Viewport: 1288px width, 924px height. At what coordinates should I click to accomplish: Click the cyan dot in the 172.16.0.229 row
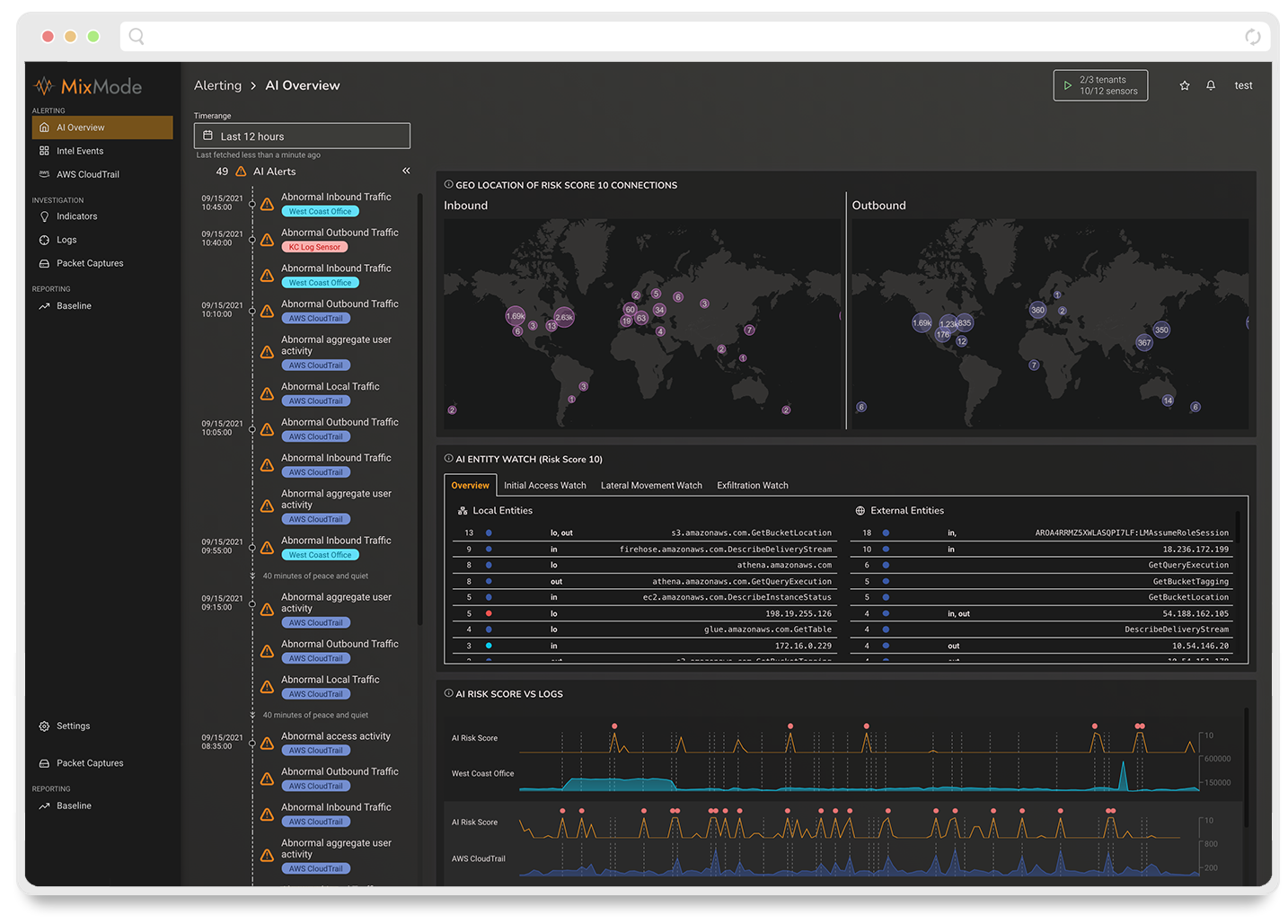tap(489, 646)
